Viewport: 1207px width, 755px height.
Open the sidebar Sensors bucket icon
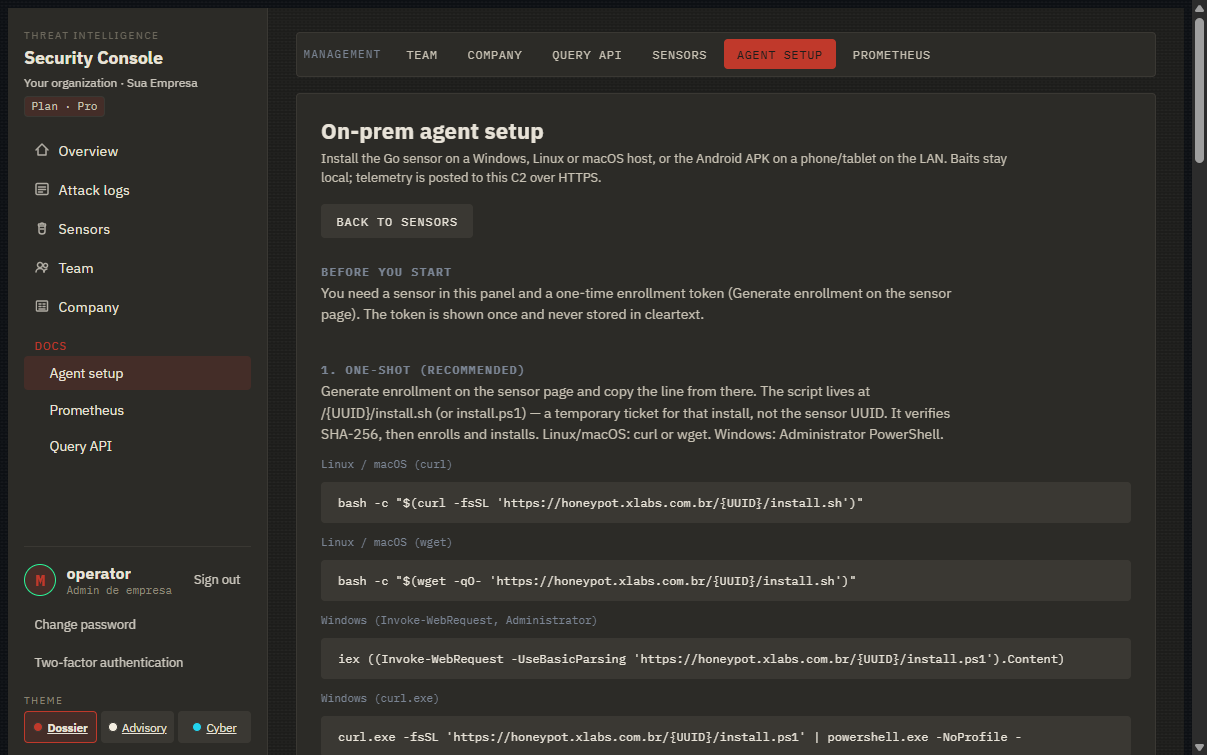(42, 229)
